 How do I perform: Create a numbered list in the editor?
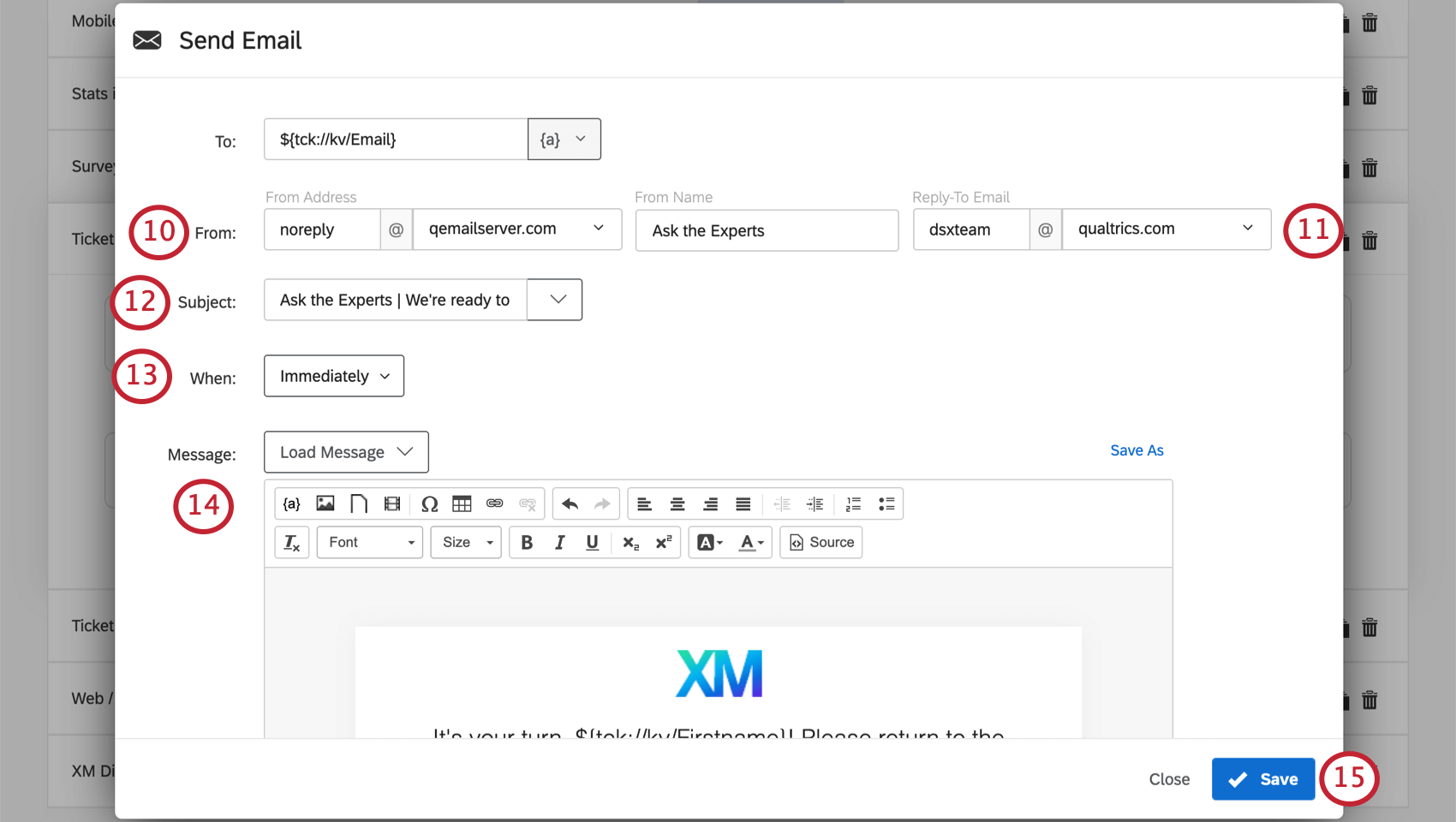point(852,503)
